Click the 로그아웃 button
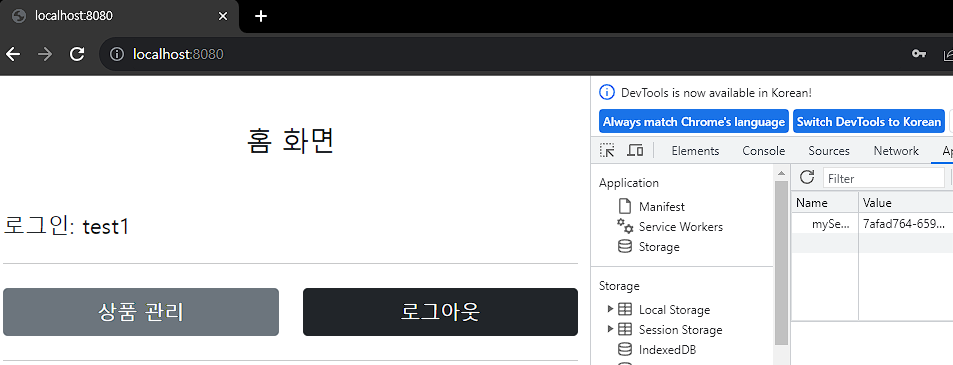The height and width of the screenshot is (365, 953). [x=440, y=312]
